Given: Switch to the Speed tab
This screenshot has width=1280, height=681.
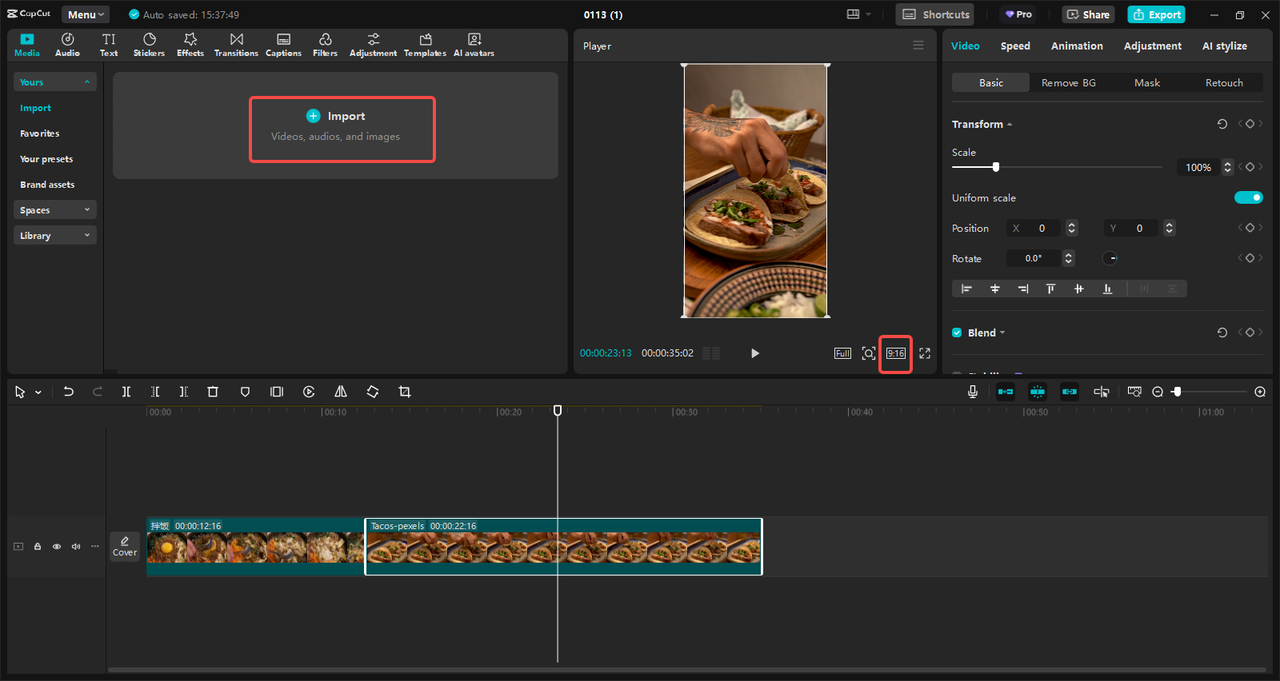Looking at the screenshot, I should click(1015, 46).
